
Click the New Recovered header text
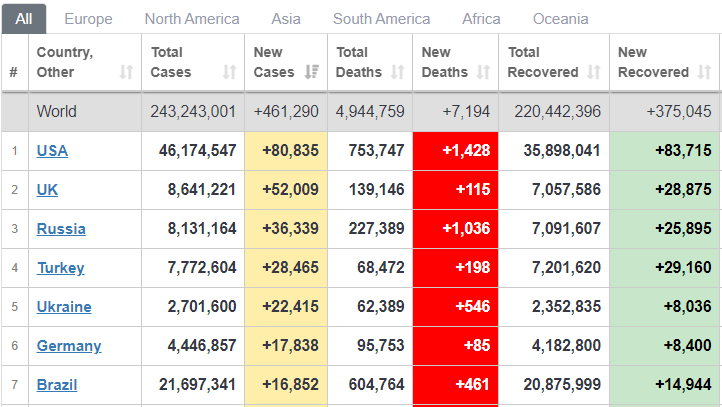pyautogui.click(x=653, y=62)
